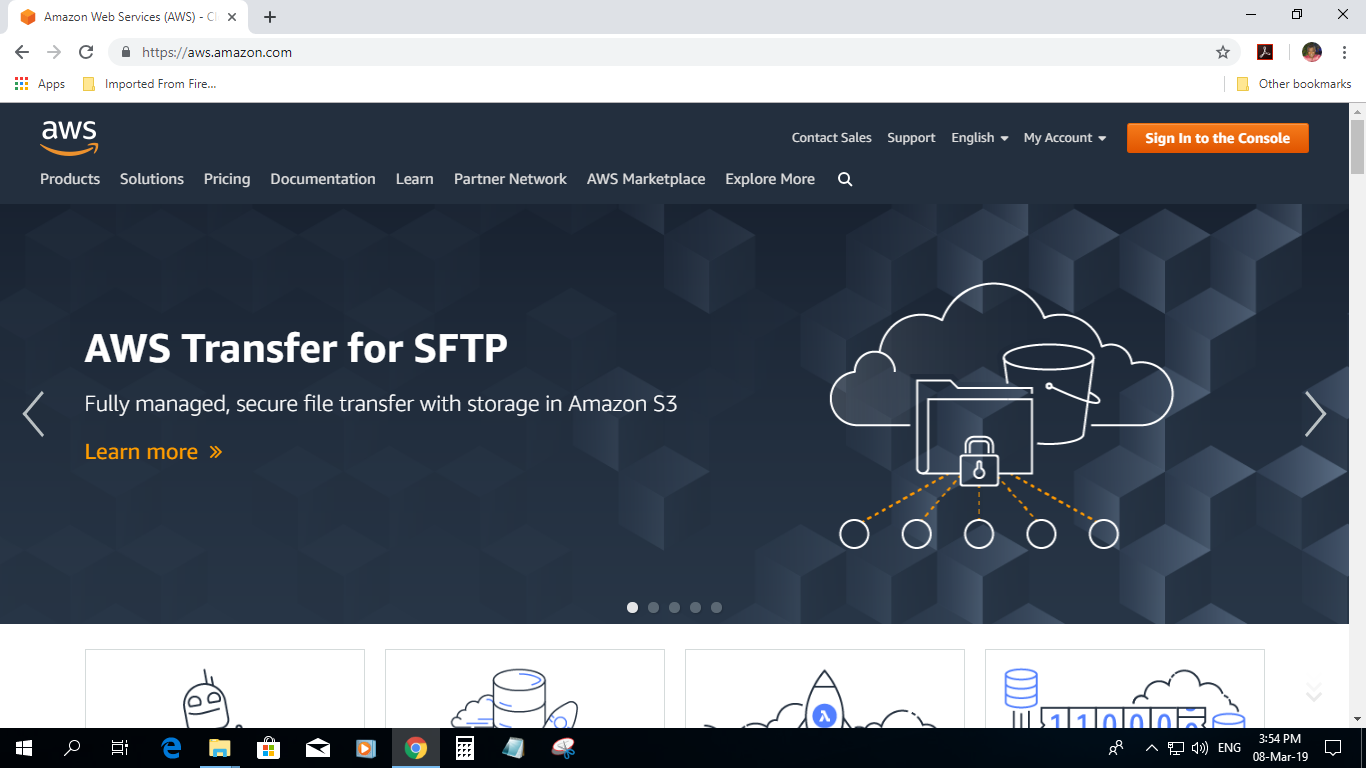1366x768 pixels.
Task: Open the Solutions menu
Action: 152,179
